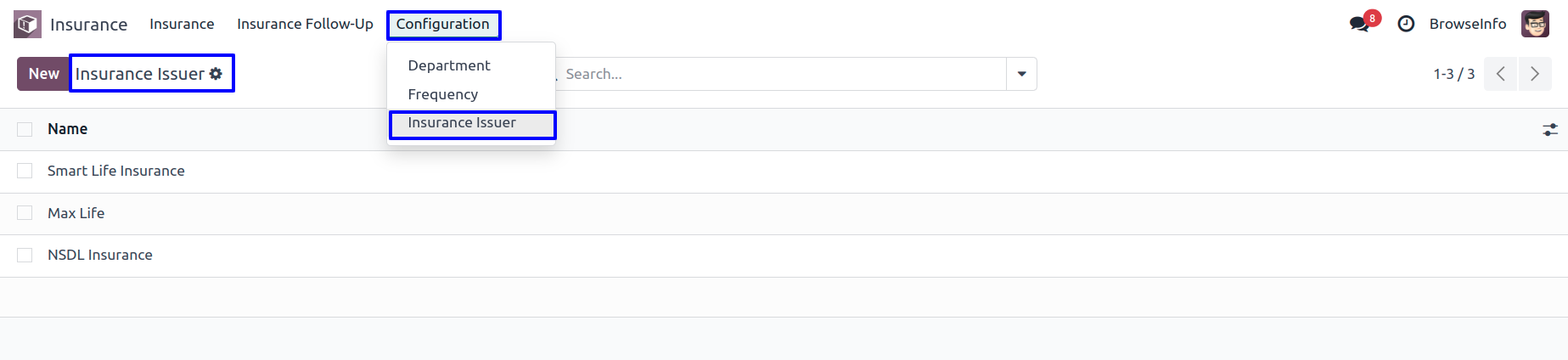The width and height of the screenshot is (1568, 360).
Task: Open the activities clock icon
Action: (1406, 24)
